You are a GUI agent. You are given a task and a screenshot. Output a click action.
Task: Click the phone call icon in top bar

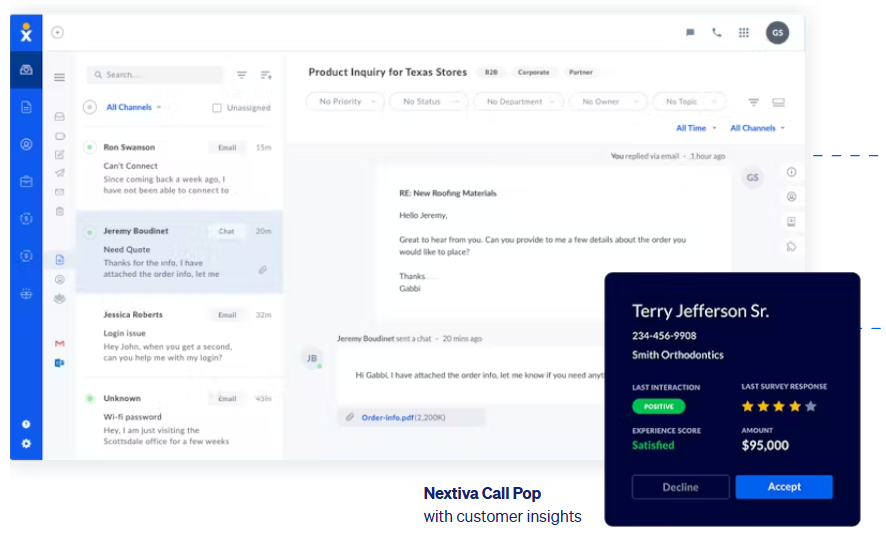(x=716, y=32)
